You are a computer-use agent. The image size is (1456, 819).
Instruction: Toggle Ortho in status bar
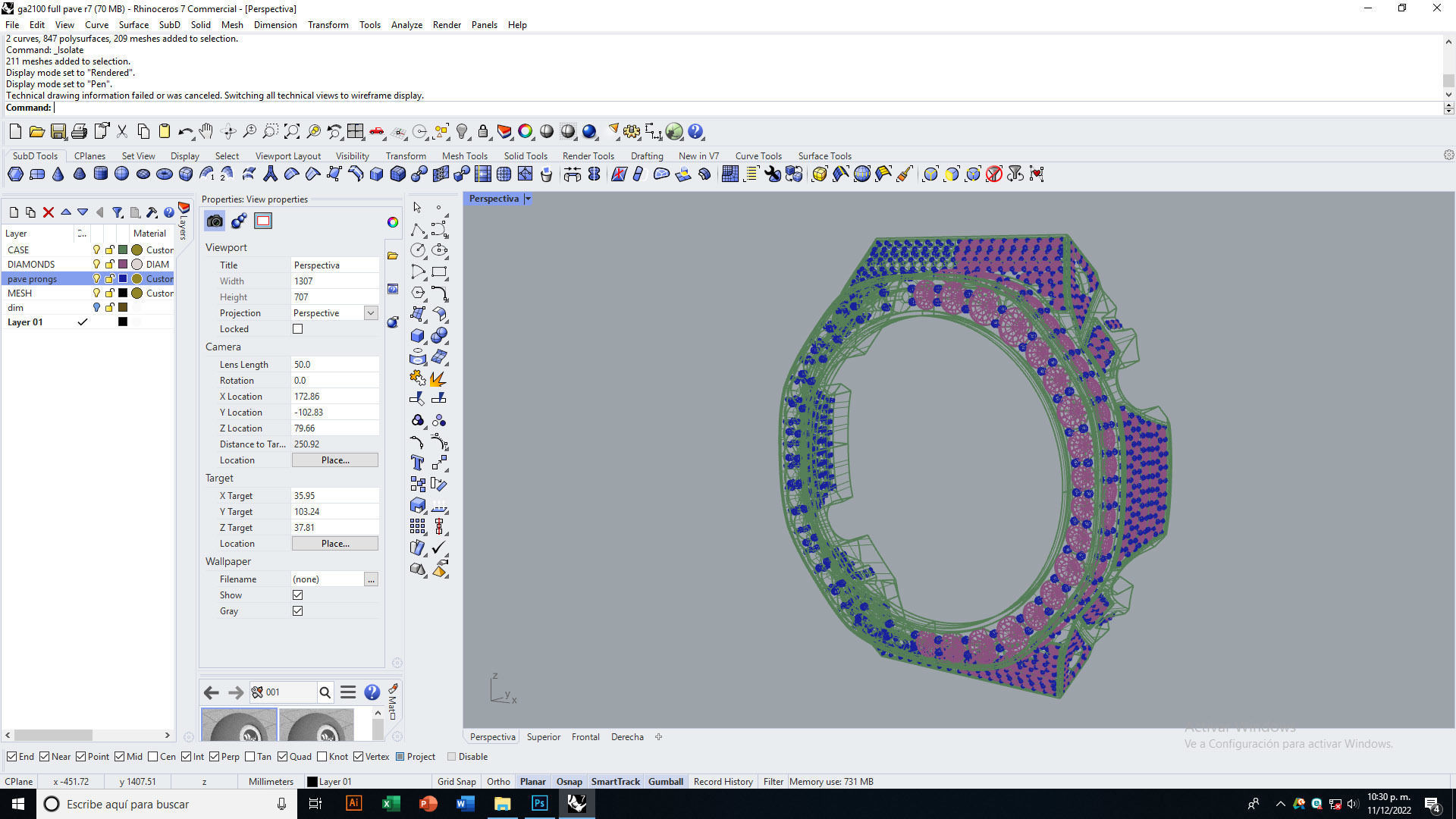[498, 782]
